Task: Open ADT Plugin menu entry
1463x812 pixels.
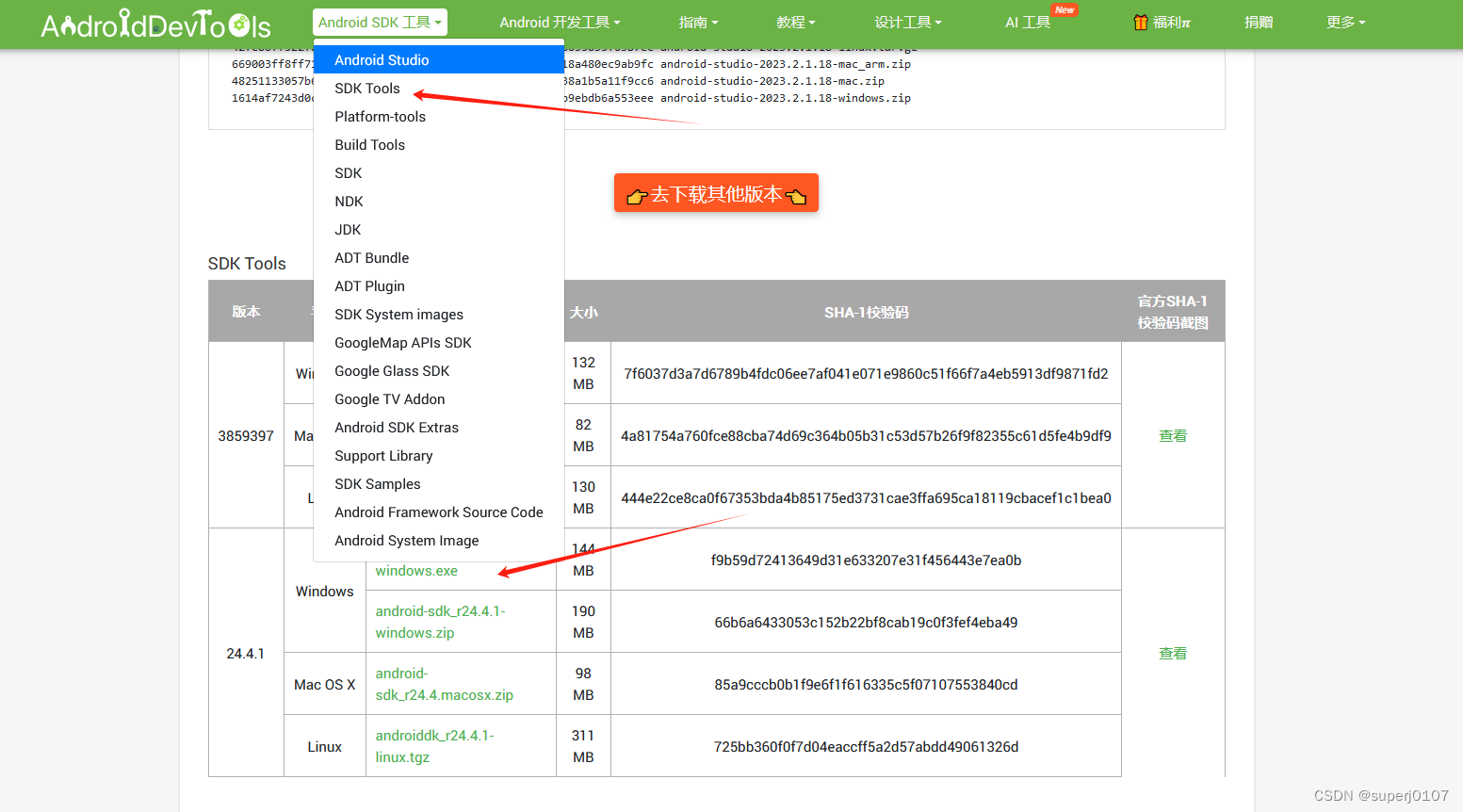Action: 439,285
